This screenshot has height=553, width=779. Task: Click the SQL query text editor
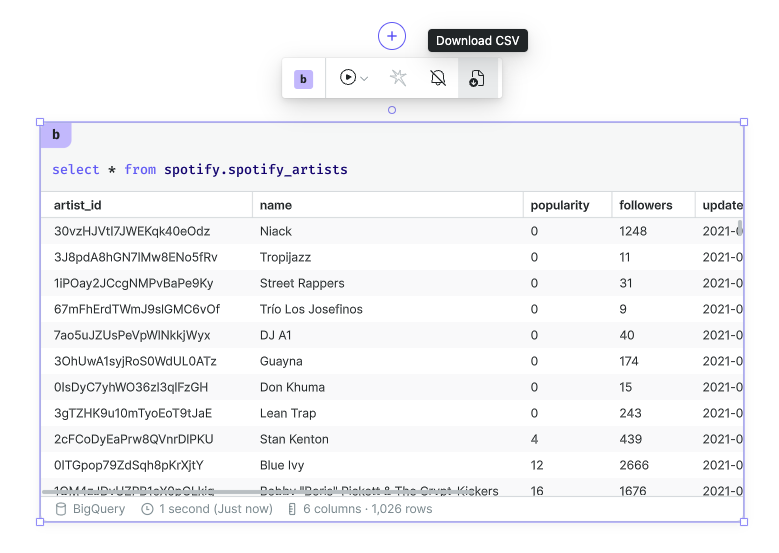pos(200,169)
